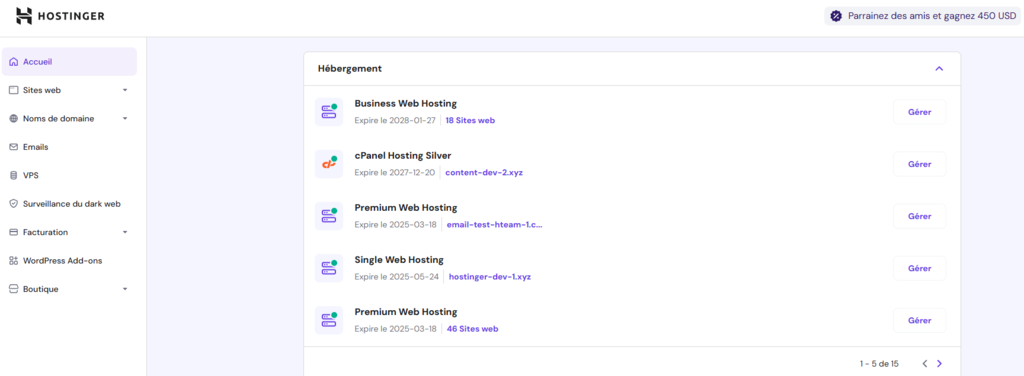This screenshot has height=376, width=1024.
Task: Open the Facturation menu item
Action: click(x=69, y=232)
